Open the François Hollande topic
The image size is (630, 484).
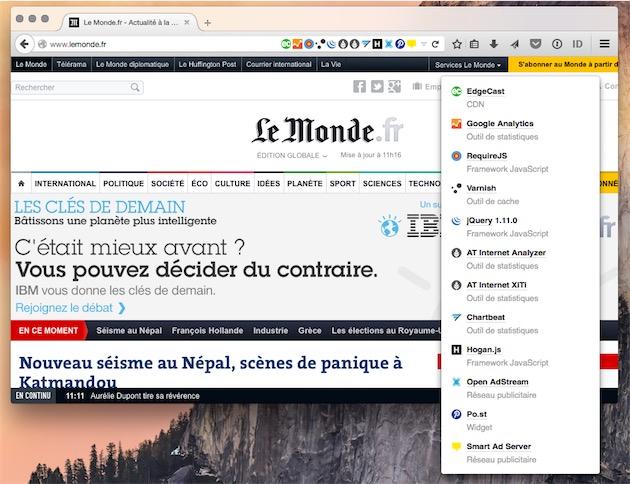pyautogui.click(x=207, y=331)
